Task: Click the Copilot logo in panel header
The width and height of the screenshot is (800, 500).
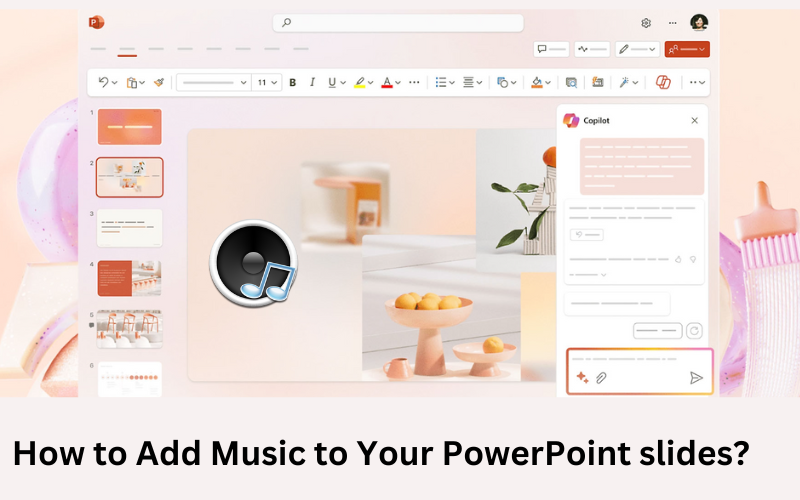Action: 571,120
